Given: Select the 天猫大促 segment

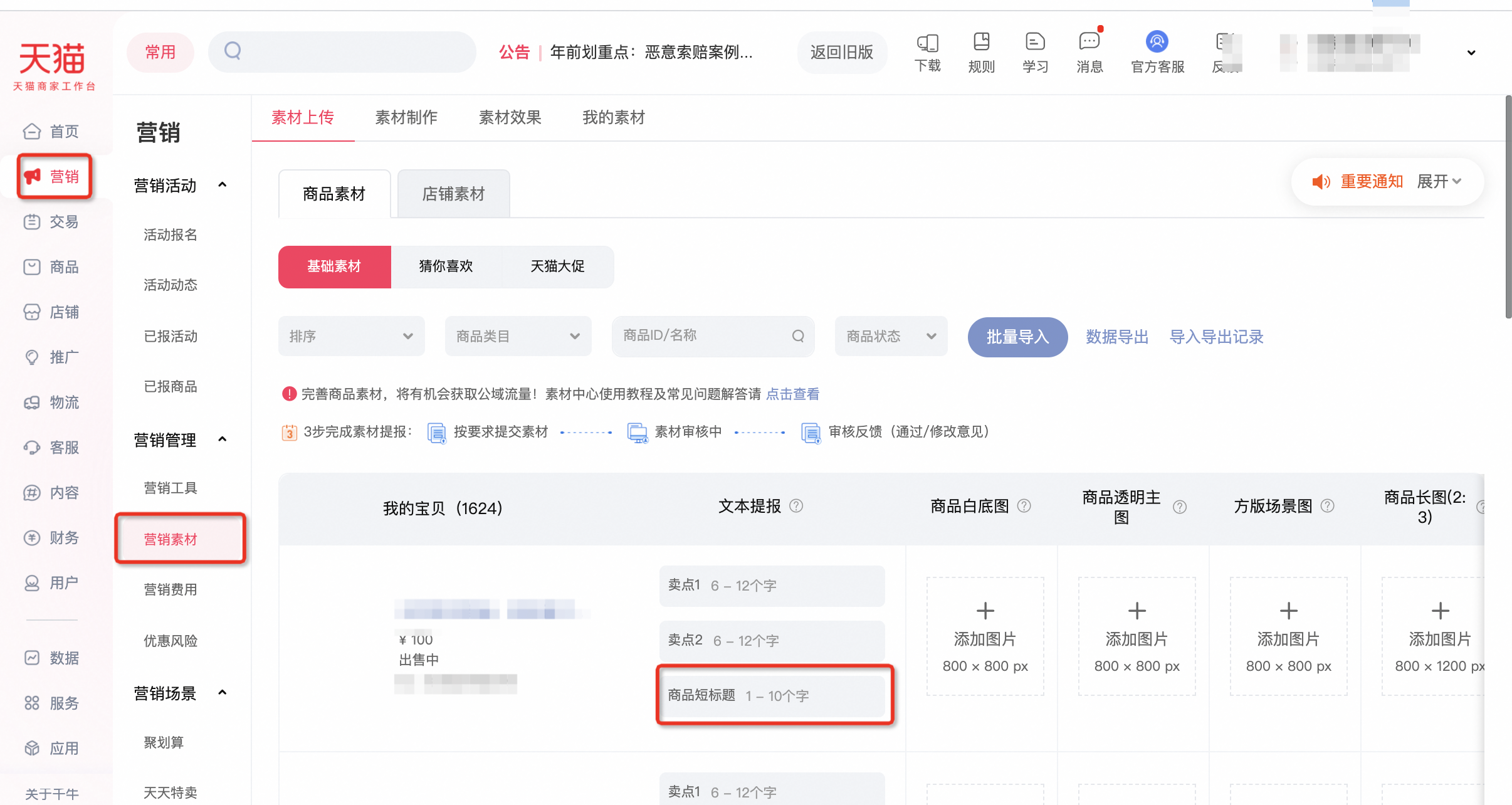Looking at the screenshot, I should [x=557, y=266].
